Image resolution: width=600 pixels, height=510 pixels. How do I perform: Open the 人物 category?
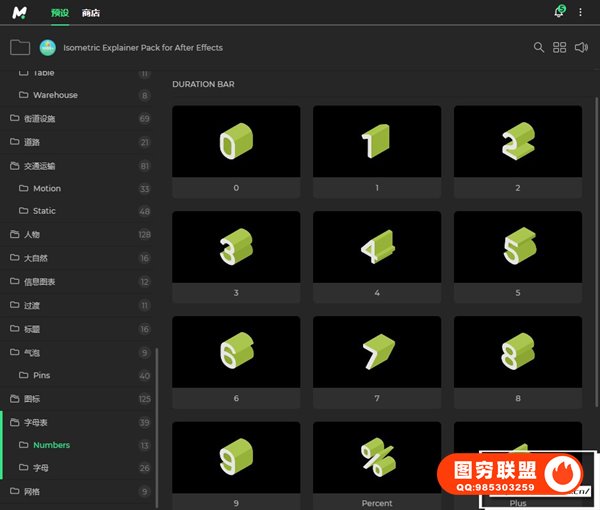[32, 235]
